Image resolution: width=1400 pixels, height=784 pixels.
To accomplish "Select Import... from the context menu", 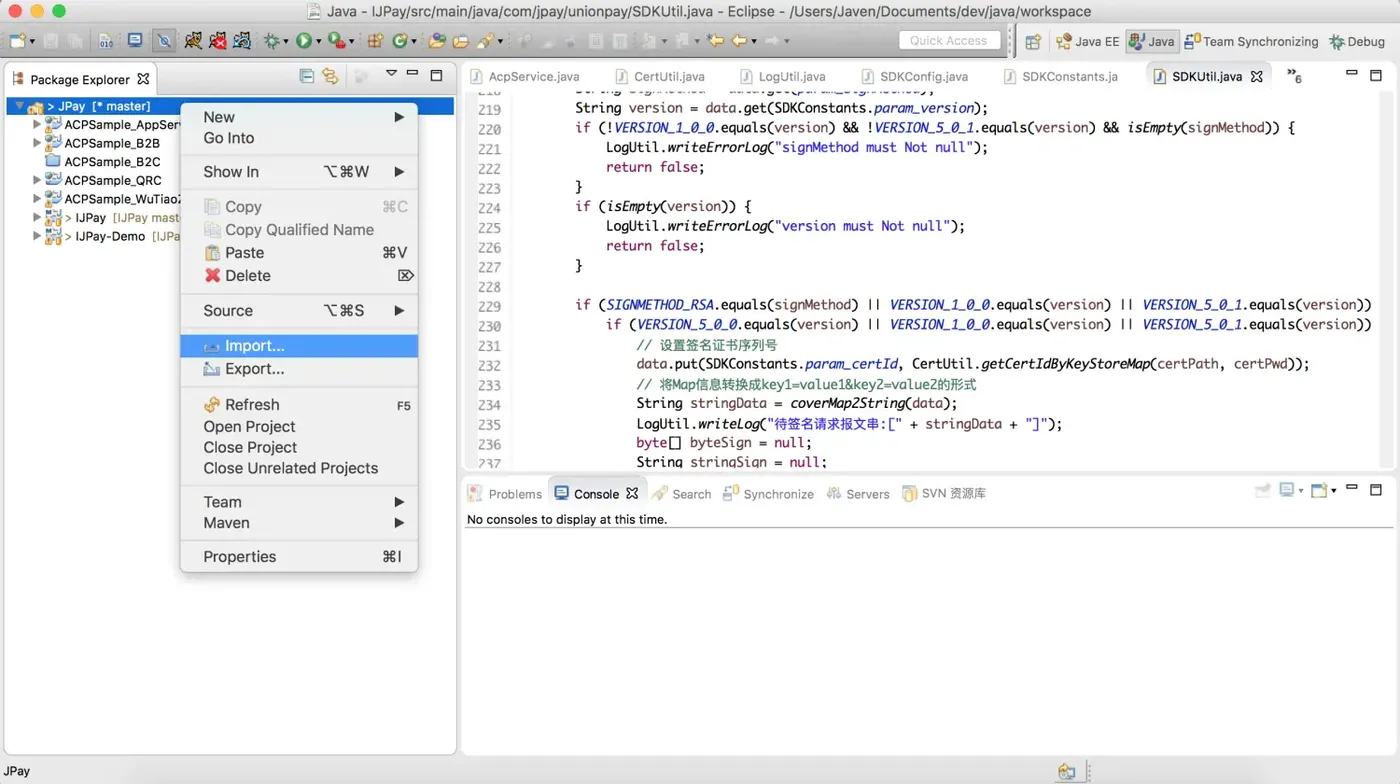I will point(254,346).
